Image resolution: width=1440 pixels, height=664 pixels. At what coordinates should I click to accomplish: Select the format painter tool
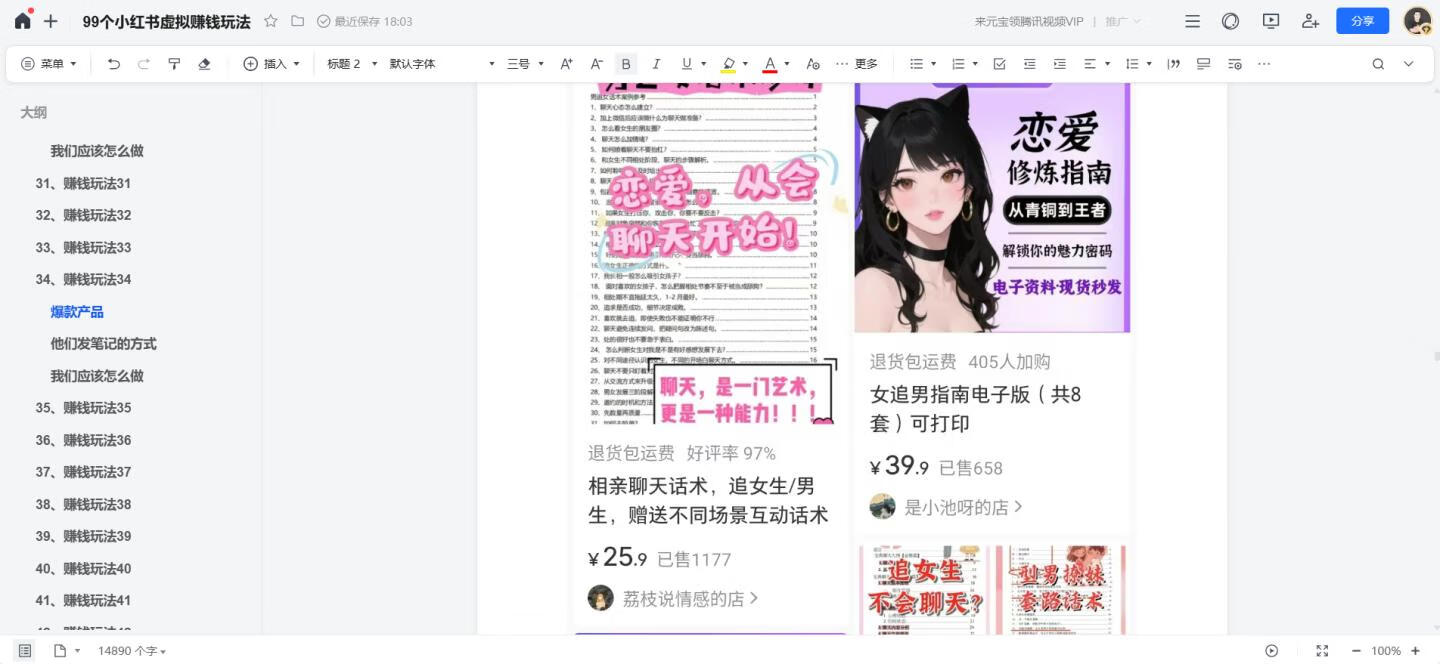[174, 63]
